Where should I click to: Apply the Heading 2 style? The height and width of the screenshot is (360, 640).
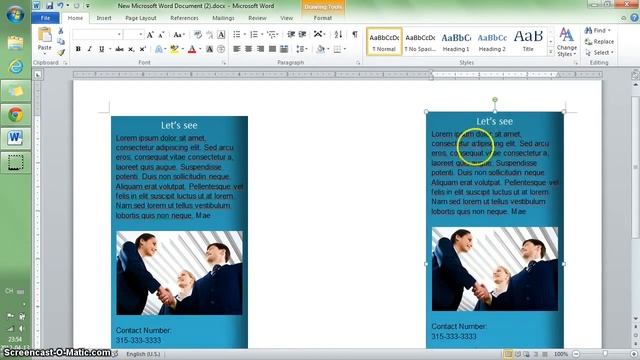[492, 41]
